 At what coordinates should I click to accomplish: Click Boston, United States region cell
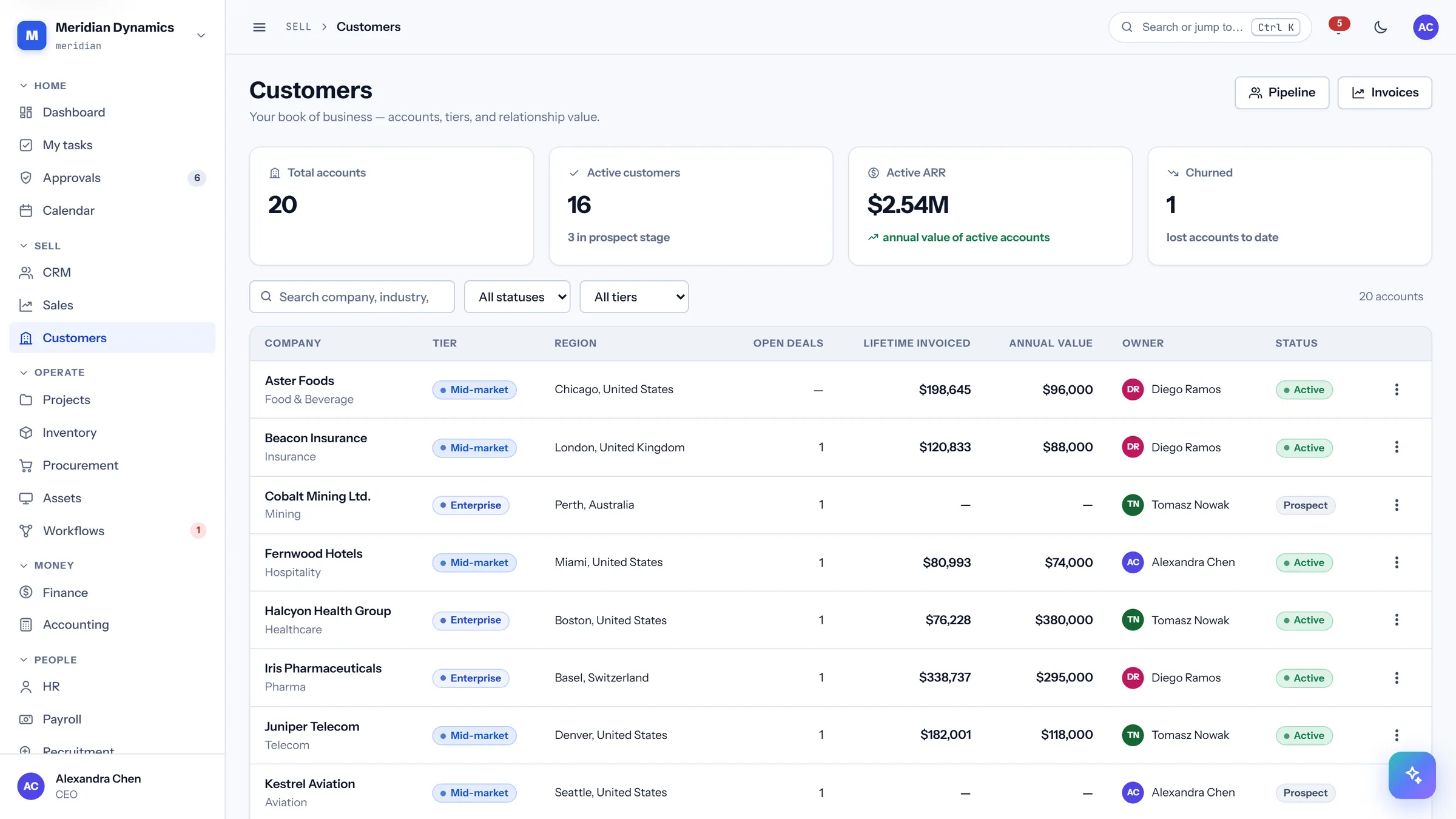click(x=610, y=620)
